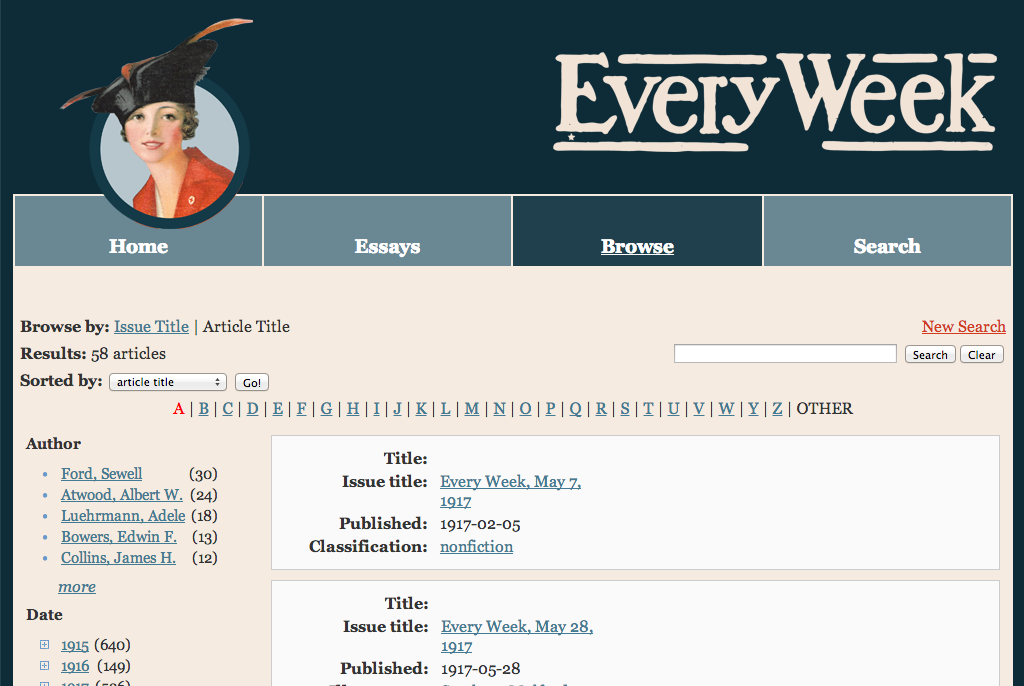Switch to the Search tab
This screenshot has width=1024, height=686.
[x=887, y=246]
